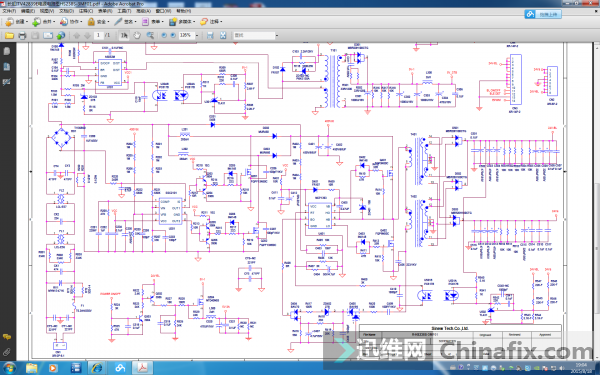Open a file with the folder icon
Image resolution: width=600 pixels, height=375 pixels.
pos(9,36)
